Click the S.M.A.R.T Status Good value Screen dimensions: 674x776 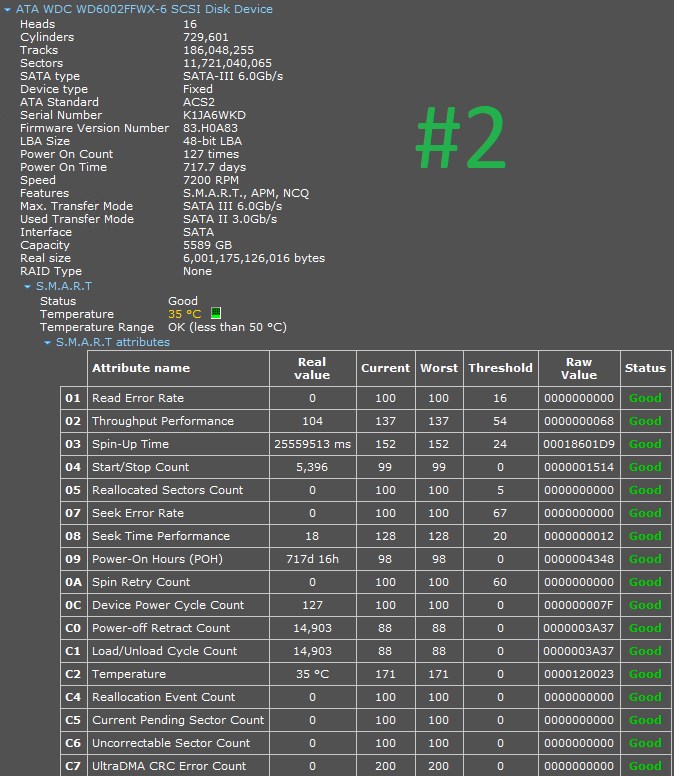183,301
